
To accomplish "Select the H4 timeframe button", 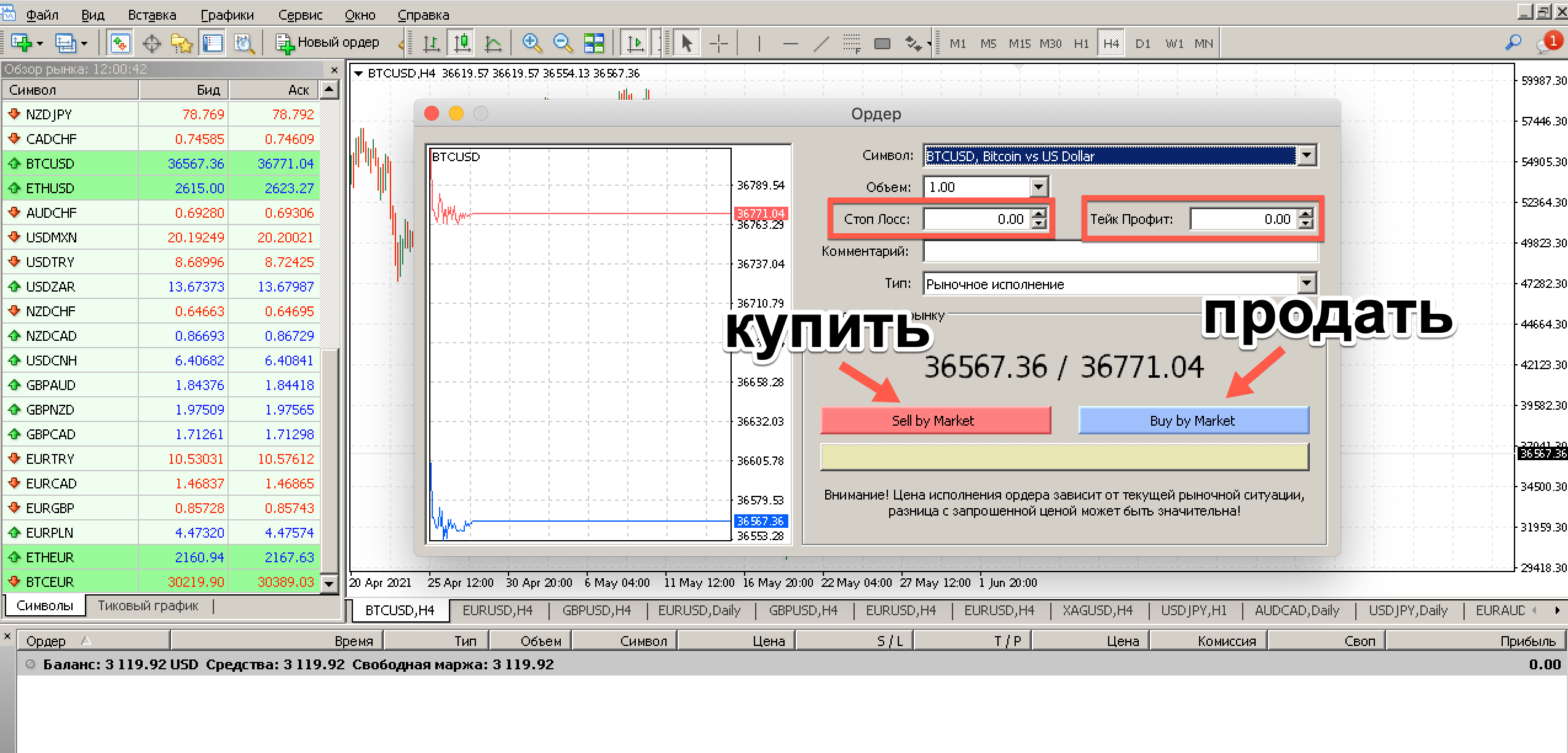I will tap(1111, 43).
